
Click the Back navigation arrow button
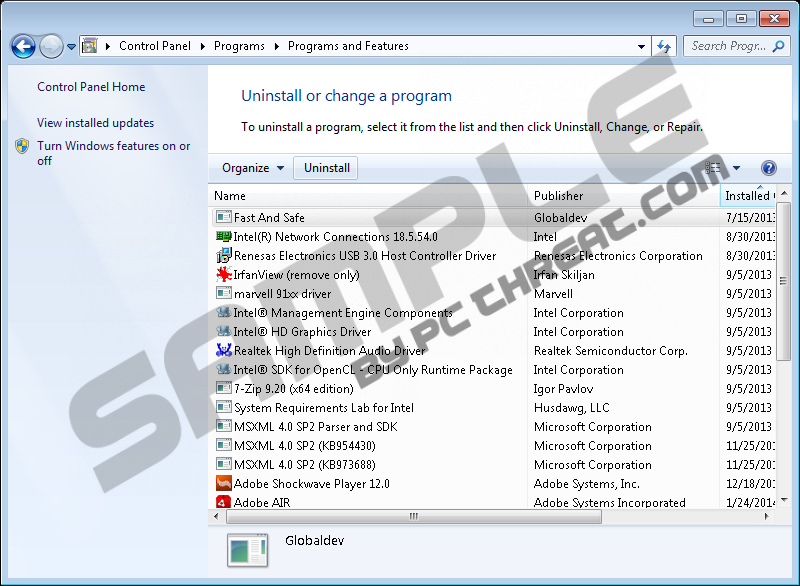click(23, 46)
